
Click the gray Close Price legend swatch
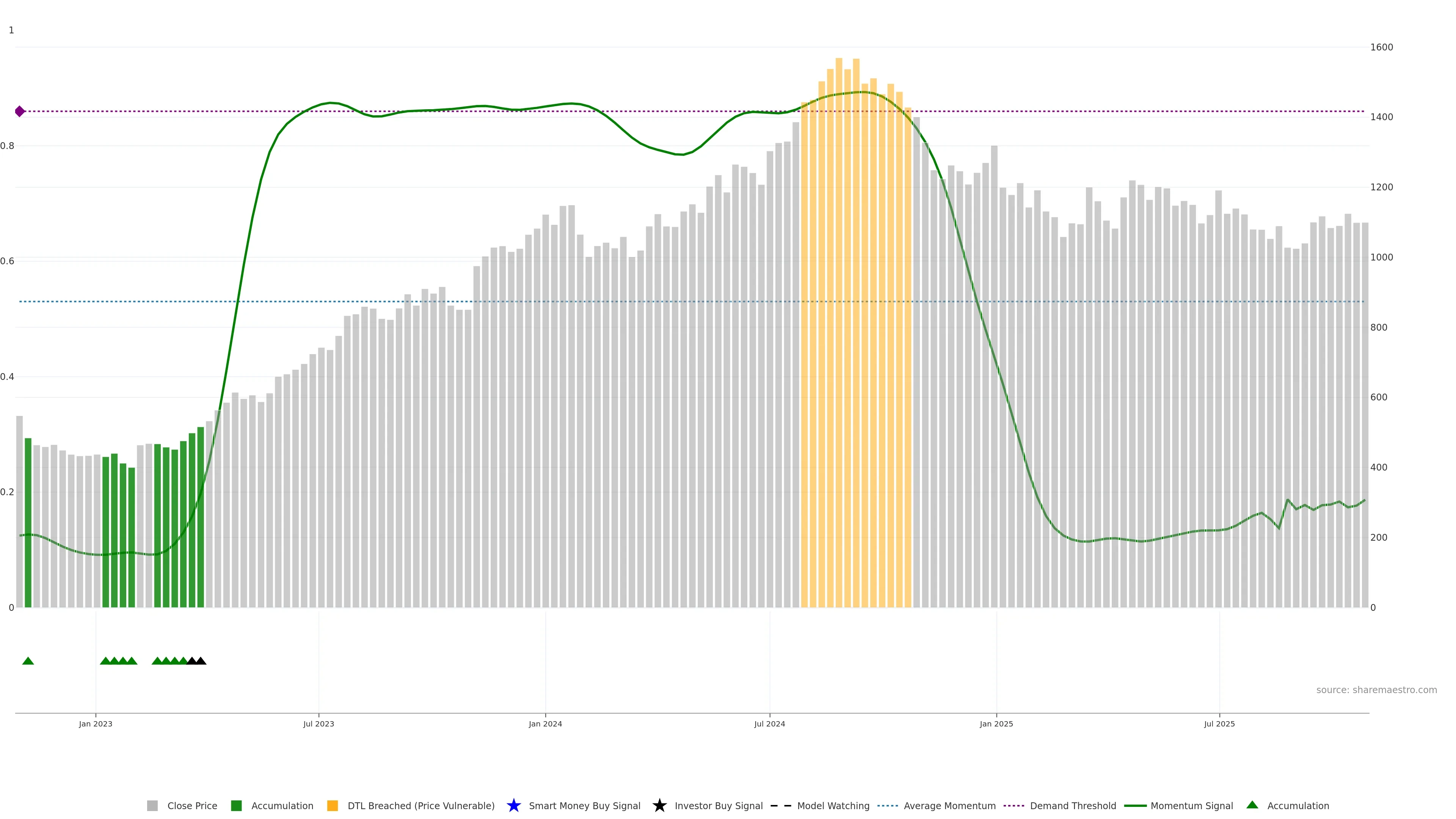(152, 805)
